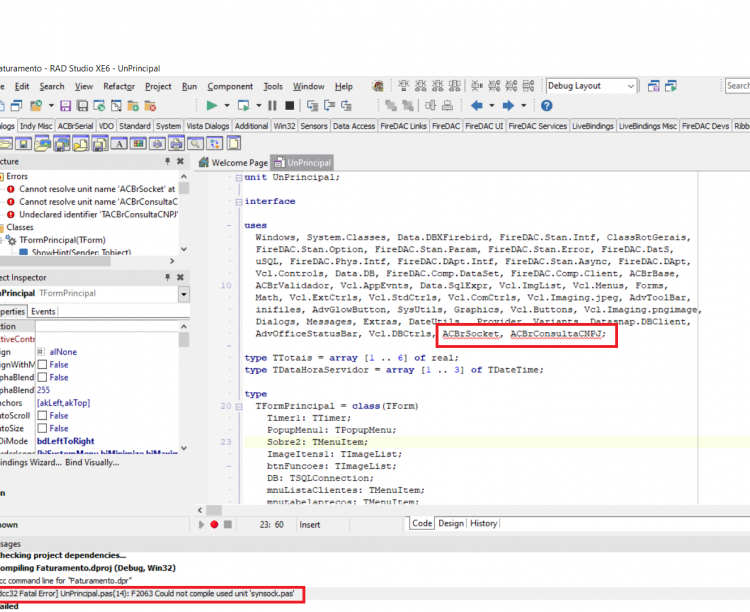Open the Tools menu
The height and width of the screenshot is (612, 750).
tap(273, 86)
